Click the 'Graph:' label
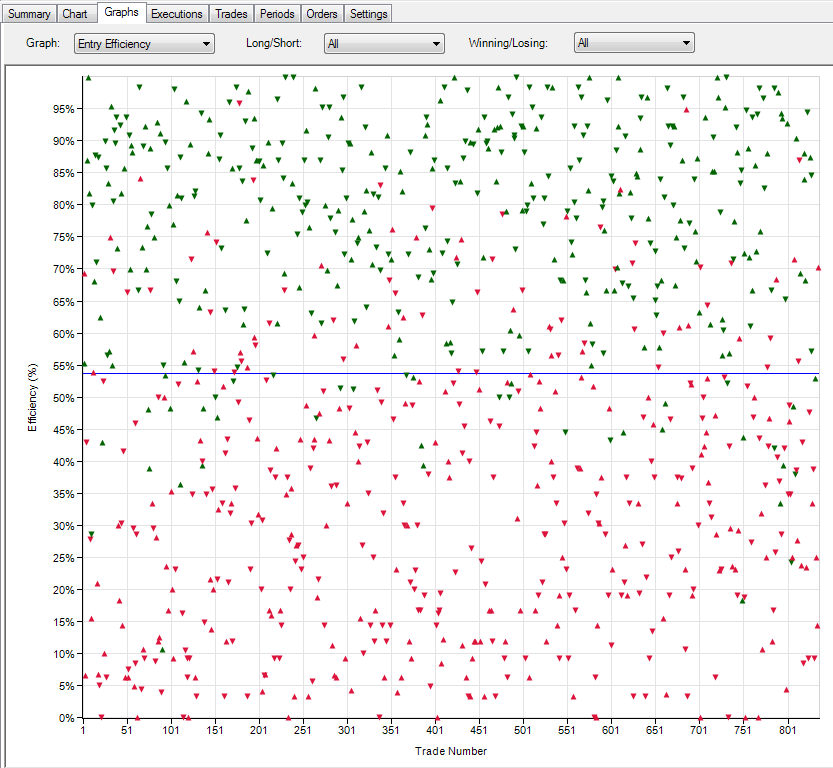 42,43
